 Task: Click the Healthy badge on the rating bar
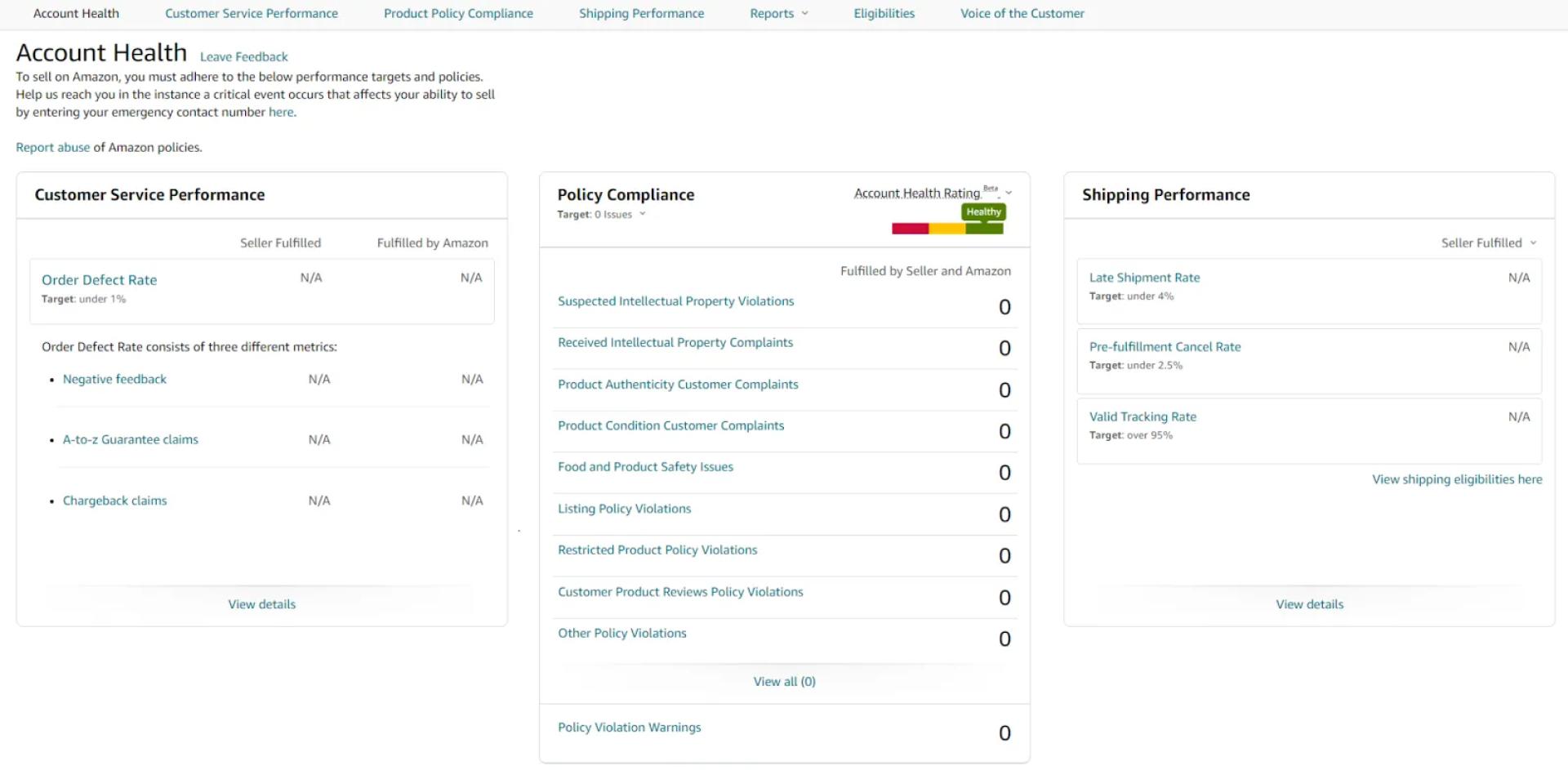coord(983,211)
